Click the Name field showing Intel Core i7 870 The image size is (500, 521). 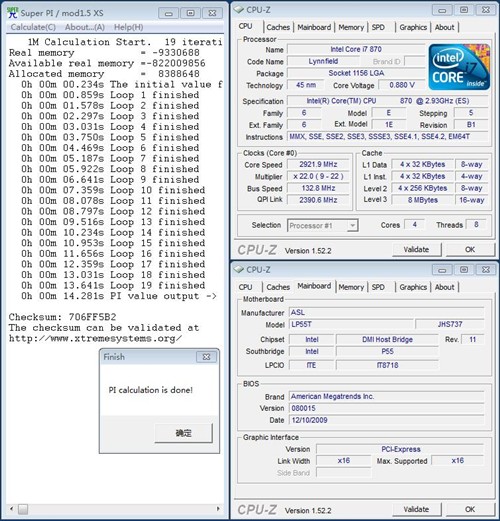coord(356,49)
